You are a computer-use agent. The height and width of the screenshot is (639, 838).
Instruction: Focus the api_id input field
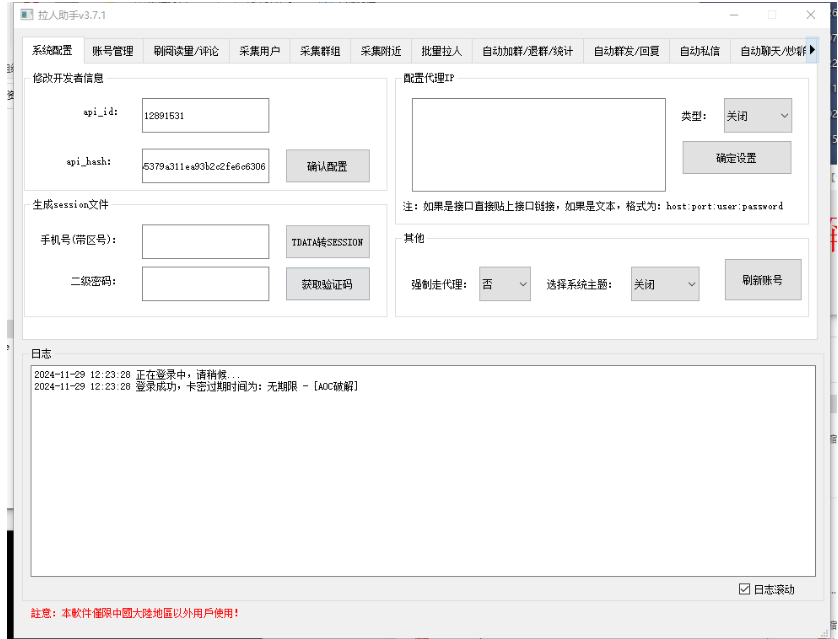click(205, 115)
